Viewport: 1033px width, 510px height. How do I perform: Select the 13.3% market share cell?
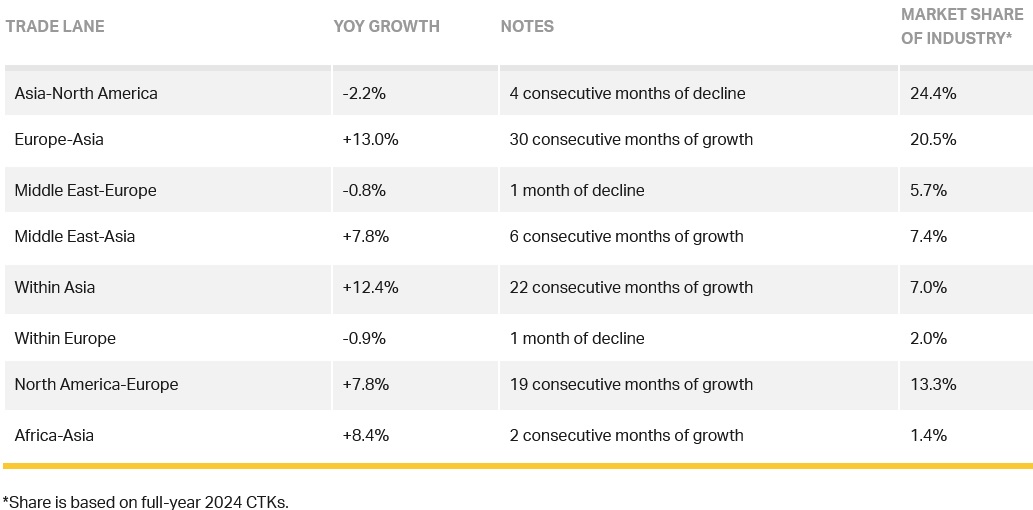click(933, 384)
